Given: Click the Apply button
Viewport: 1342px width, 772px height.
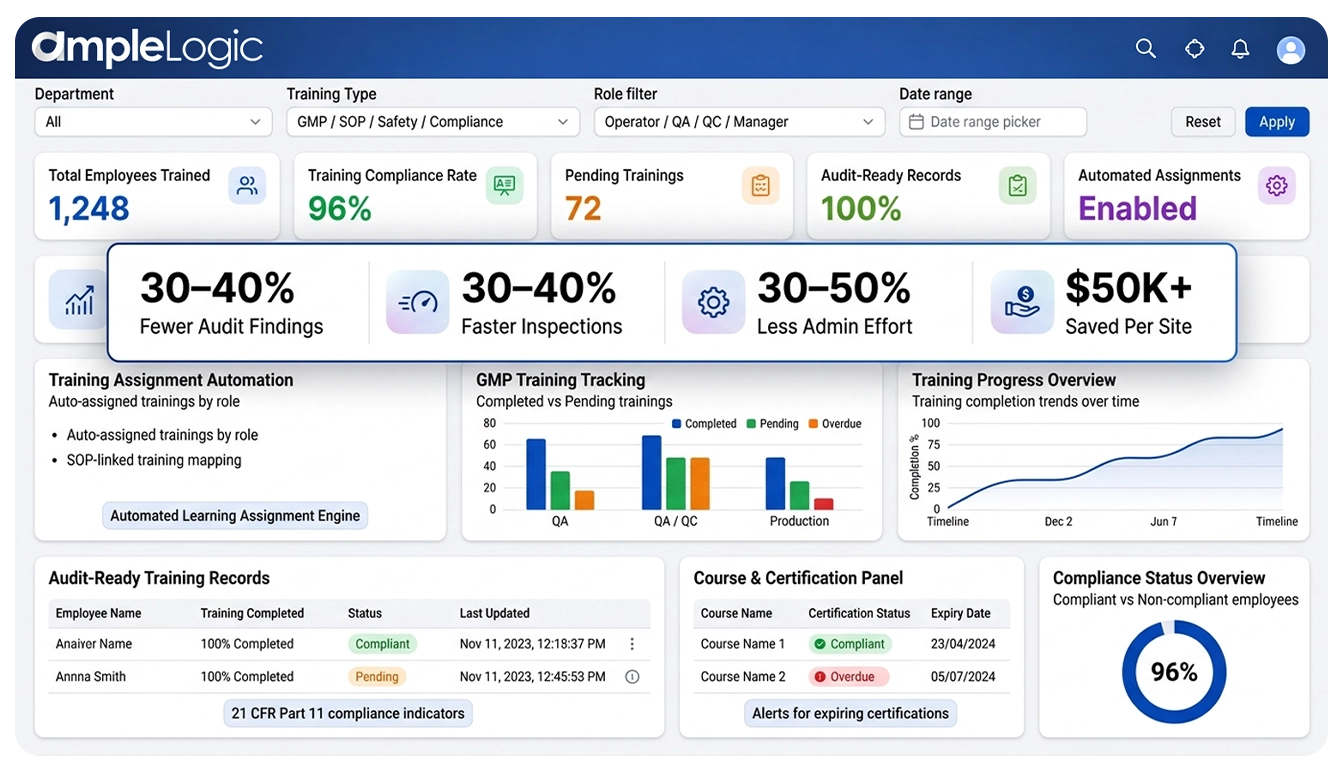Looking at the screenshot, I should click(x=1276, y=122).
